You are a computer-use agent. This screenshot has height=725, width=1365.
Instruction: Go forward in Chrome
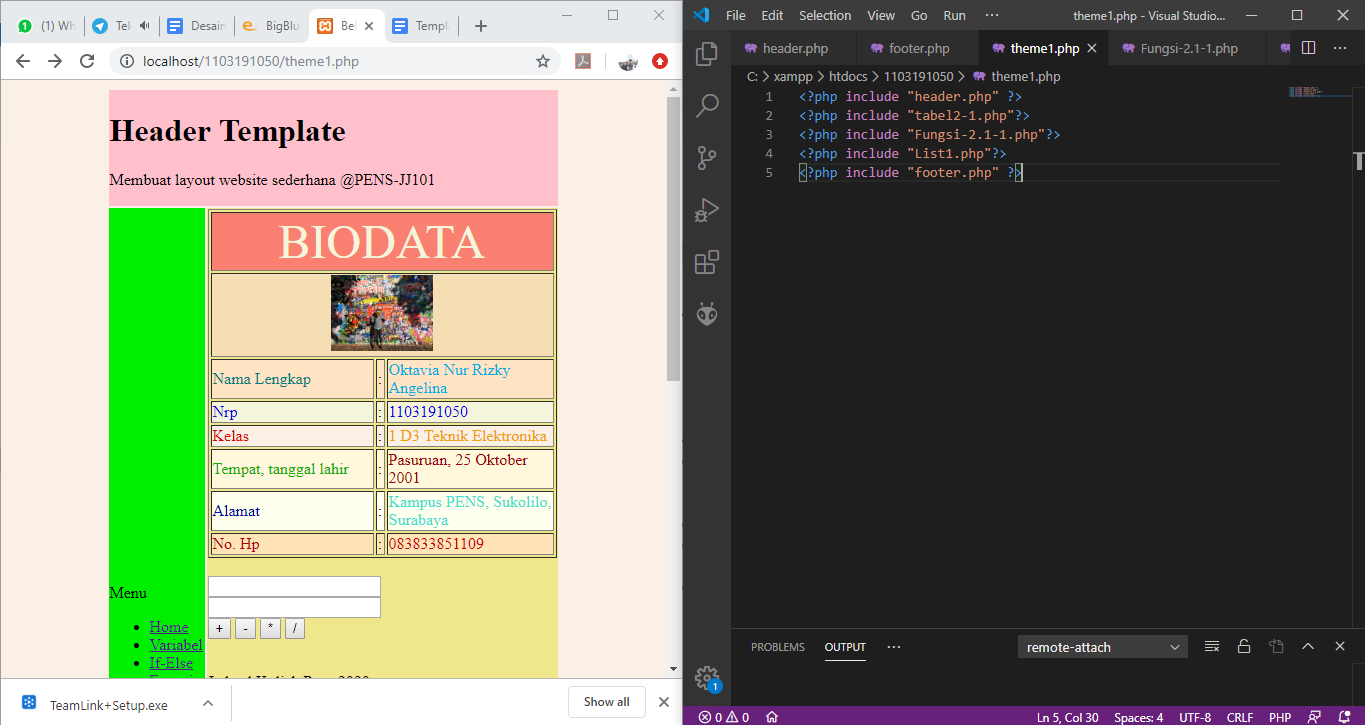pos(55,61)
